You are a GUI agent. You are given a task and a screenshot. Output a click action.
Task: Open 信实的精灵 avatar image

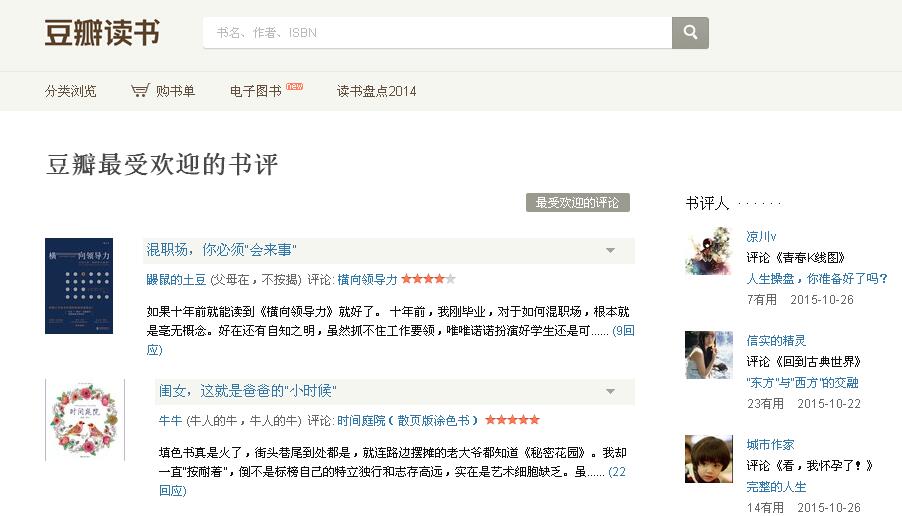709,355
